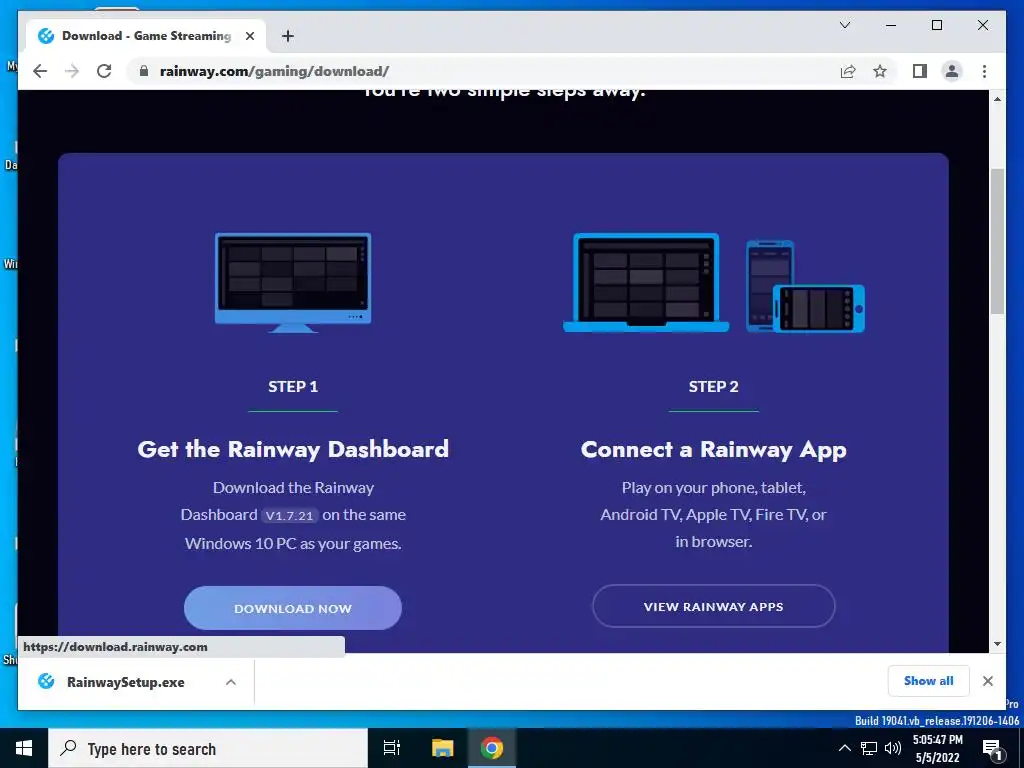Click the browser back arrow

click(40, 71)
